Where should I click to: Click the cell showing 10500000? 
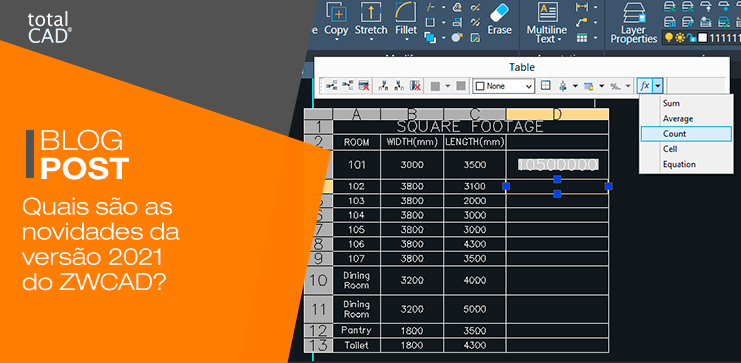tap(558, 164)
